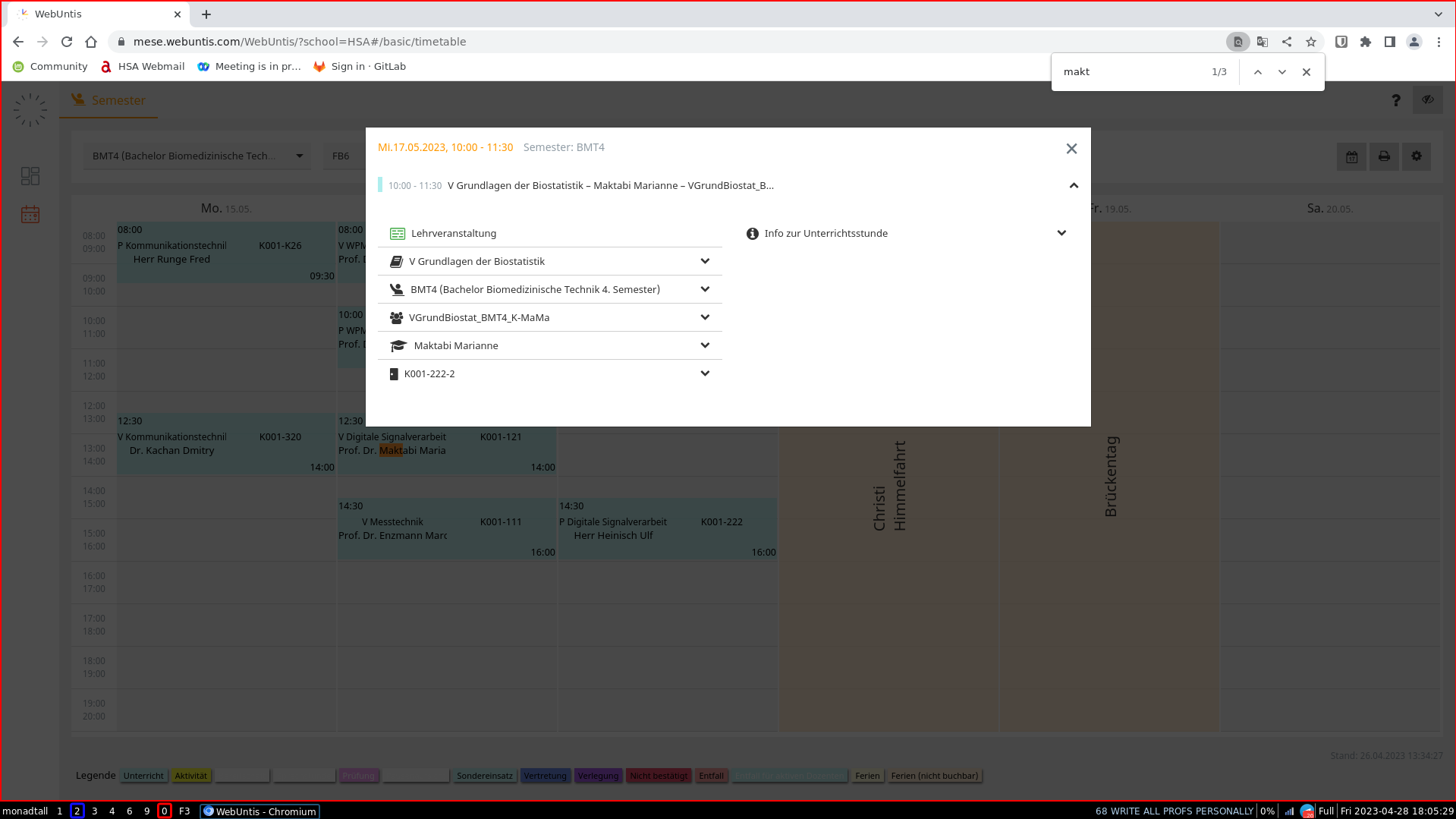The image size is (1456, 819).
Task: Click the student class icon for BMT4
Action: coord(397,290)
